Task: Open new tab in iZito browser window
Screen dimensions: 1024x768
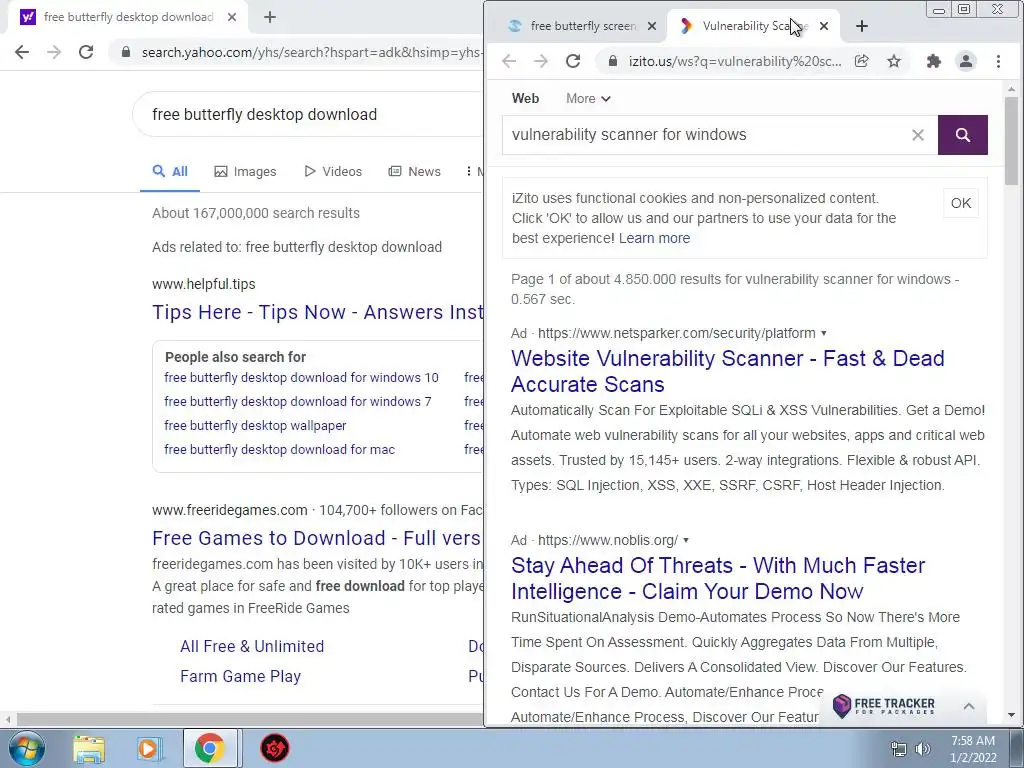Action: click(x=862, y=26)
